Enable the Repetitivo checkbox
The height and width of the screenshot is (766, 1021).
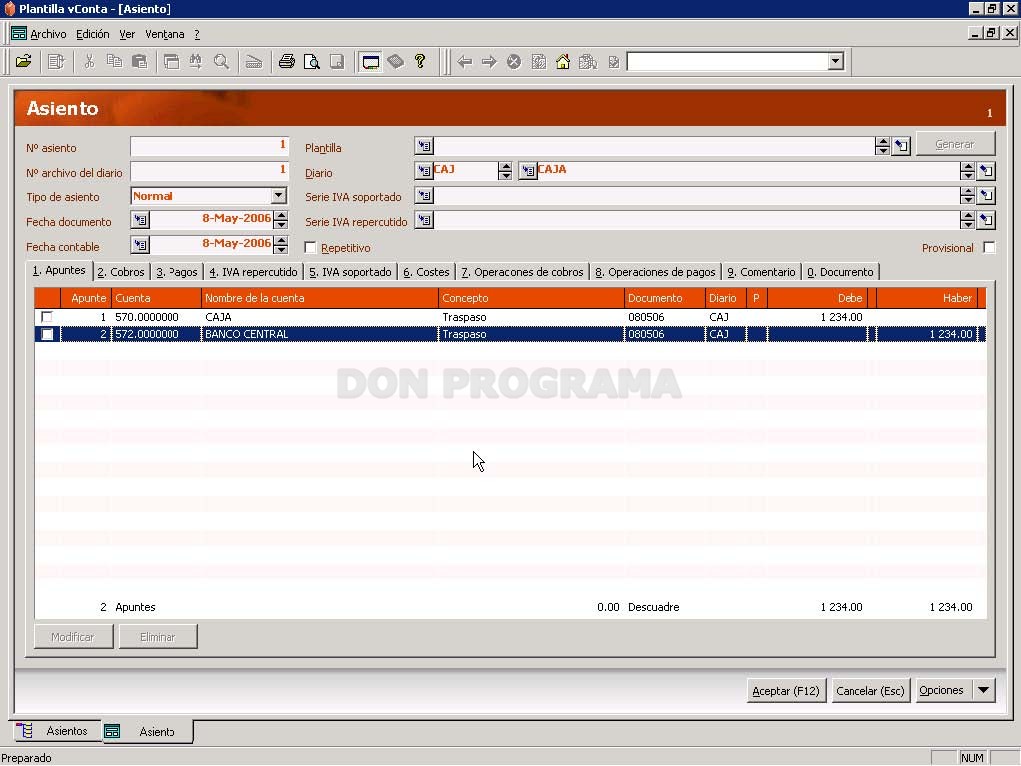coord(311,248)
